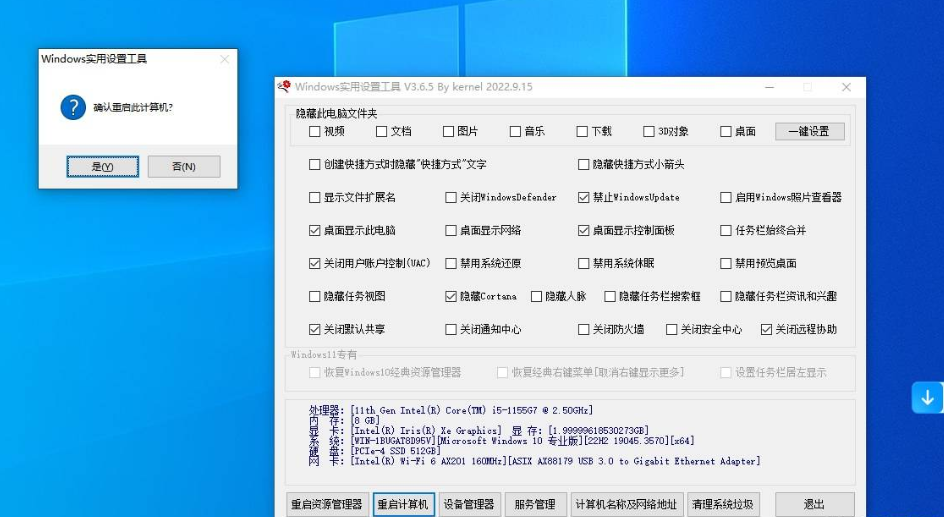Viewport: 944px width, 517px height.
Task: Click the 网卡 Wi-Fi 6 AX201 line
Action: [535, 461]
